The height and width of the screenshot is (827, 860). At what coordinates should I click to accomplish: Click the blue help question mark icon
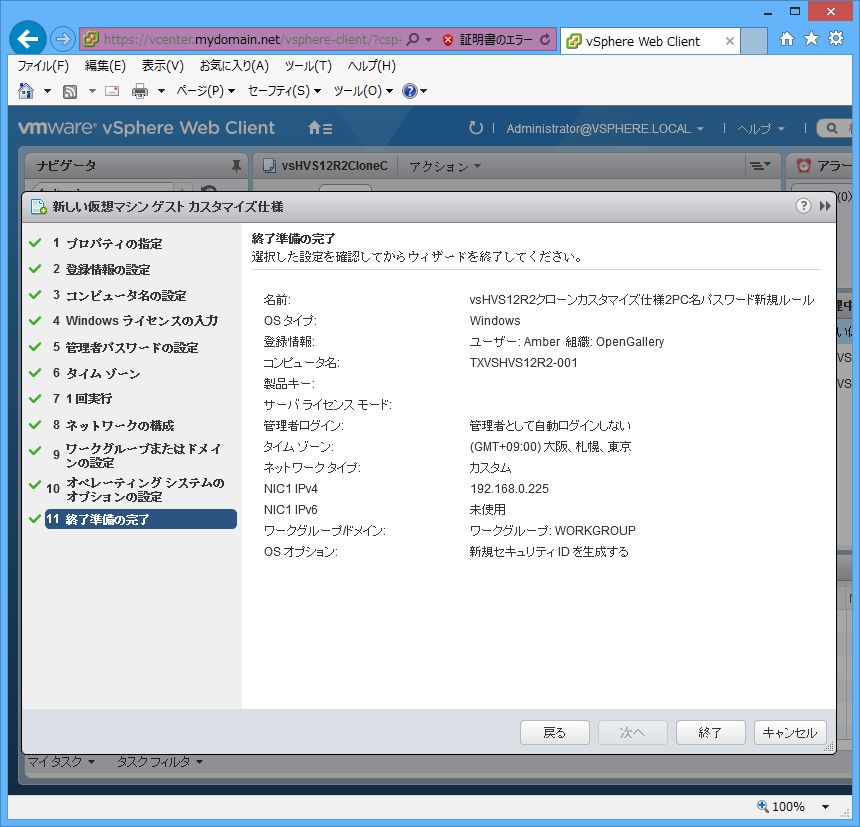pyautogui.click(x=409, y=90)
